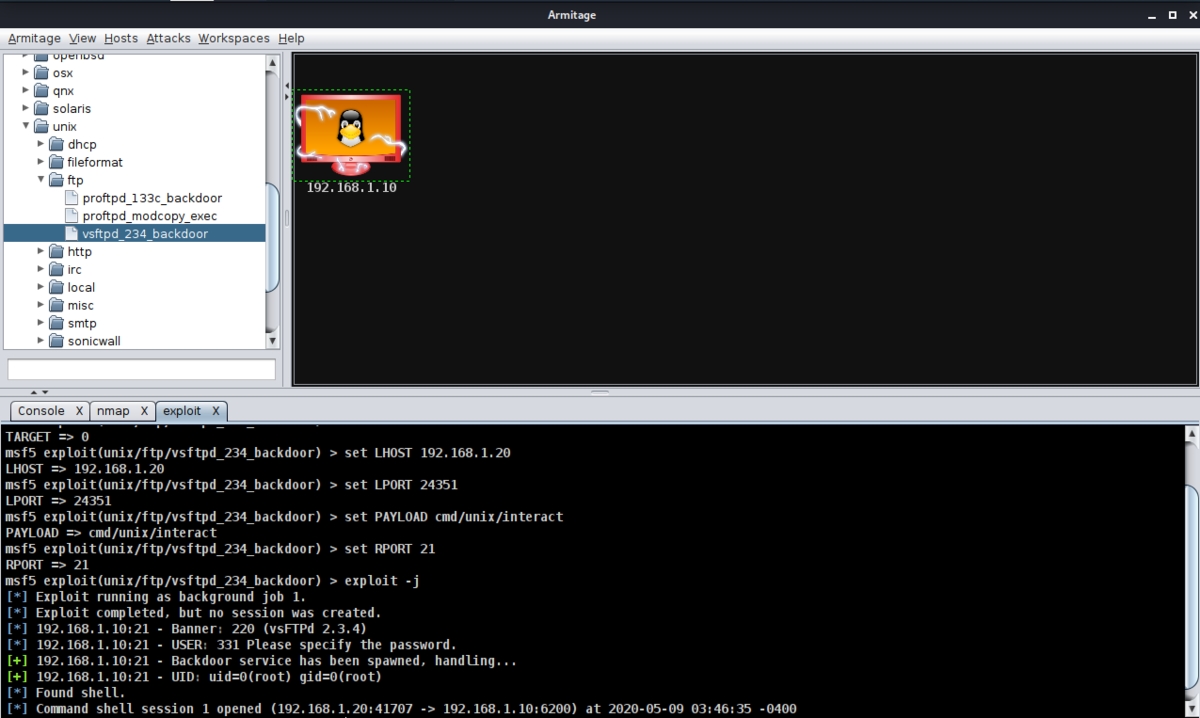This screenshot has height=718, width=1200.
Task: Select vsftpd_234_backdoor module text
Action: tap(145, 234)
